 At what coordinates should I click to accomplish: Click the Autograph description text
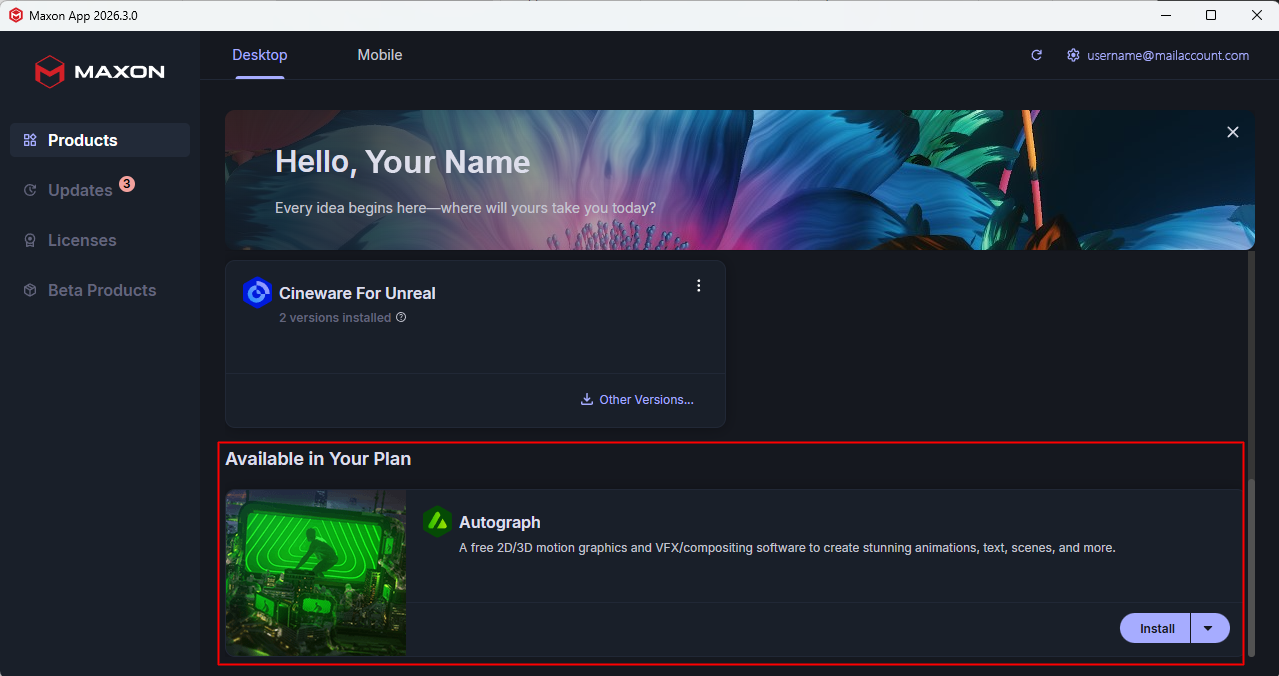pos(787,548)
